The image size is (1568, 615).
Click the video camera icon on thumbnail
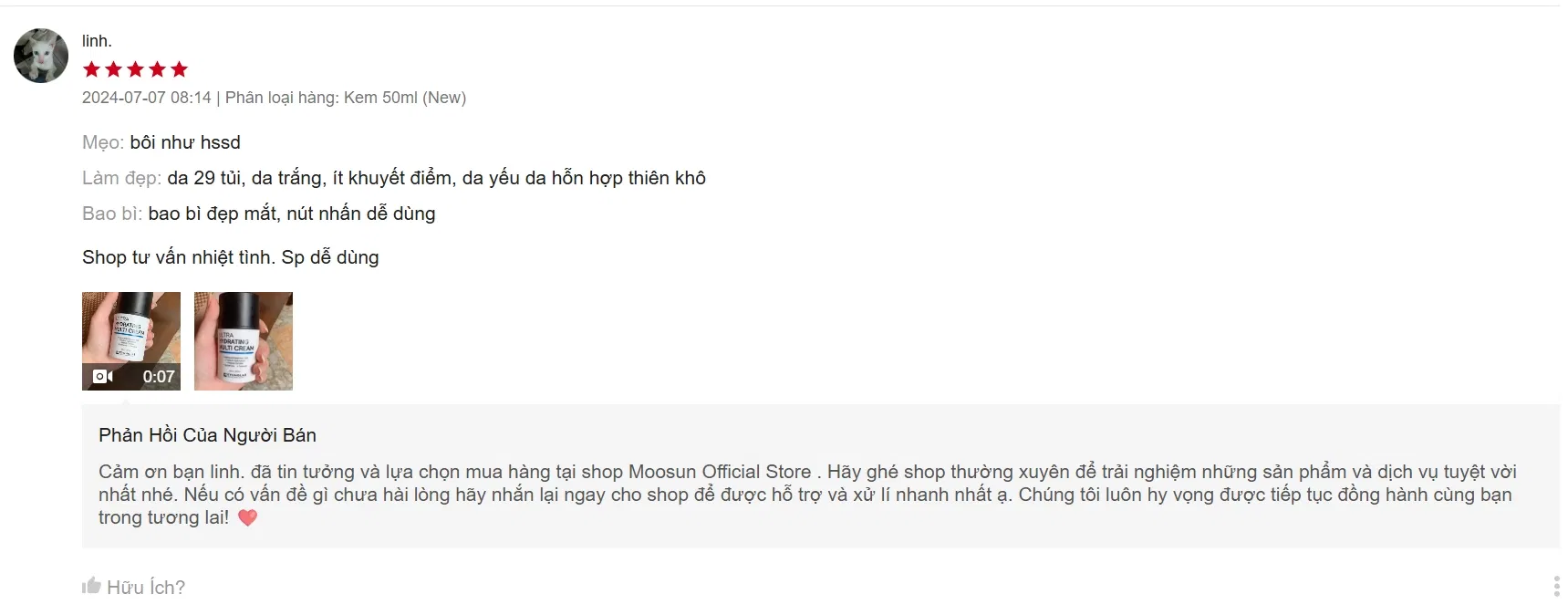click(103, 376)
